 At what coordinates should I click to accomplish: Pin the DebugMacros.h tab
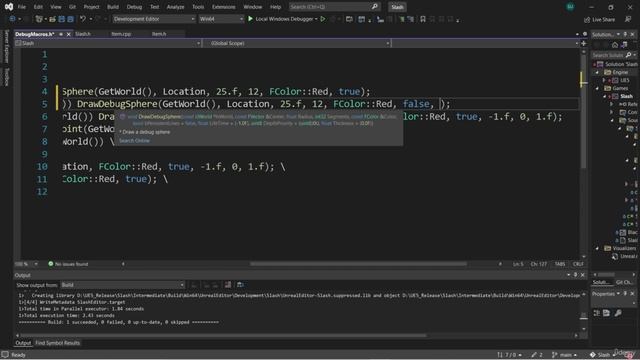(x=61, y=34)
